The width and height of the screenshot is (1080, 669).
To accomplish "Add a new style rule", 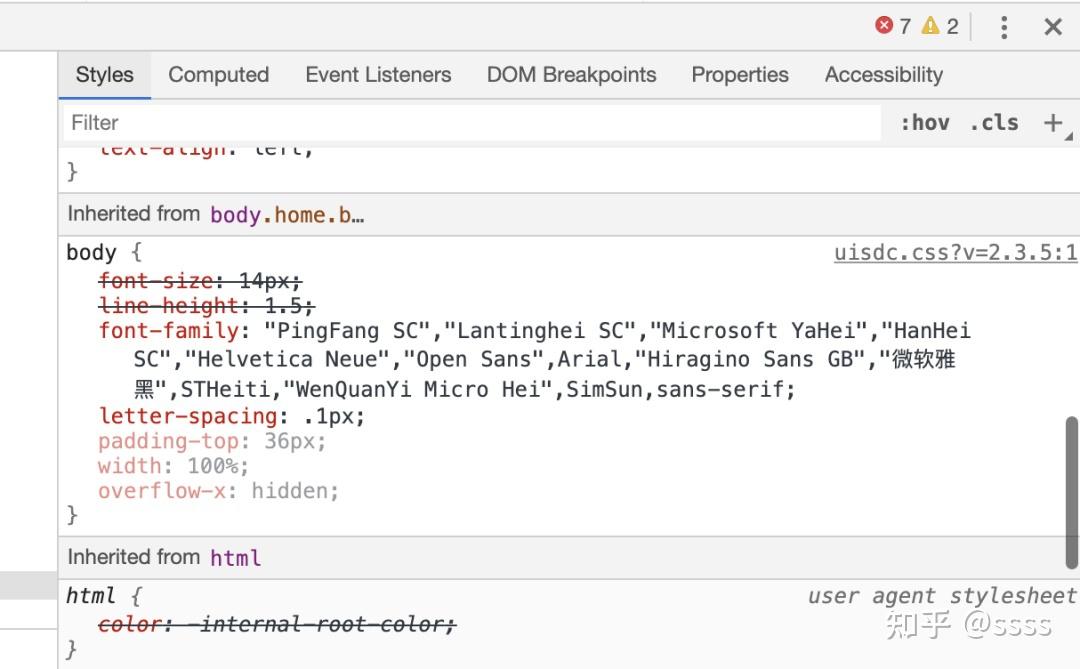I will pyautogui.click(x=1052, y=123).
